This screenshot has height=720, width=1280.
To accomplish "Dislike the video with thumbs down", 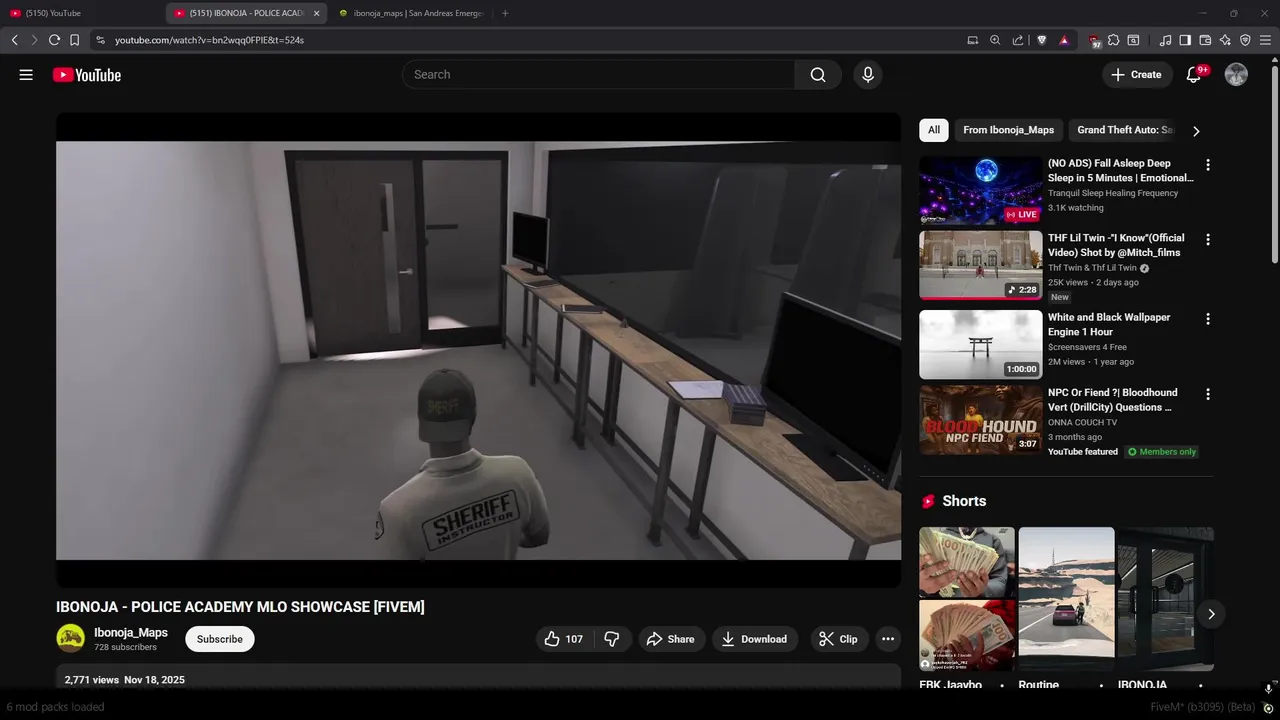I will (x=612, y=639).
